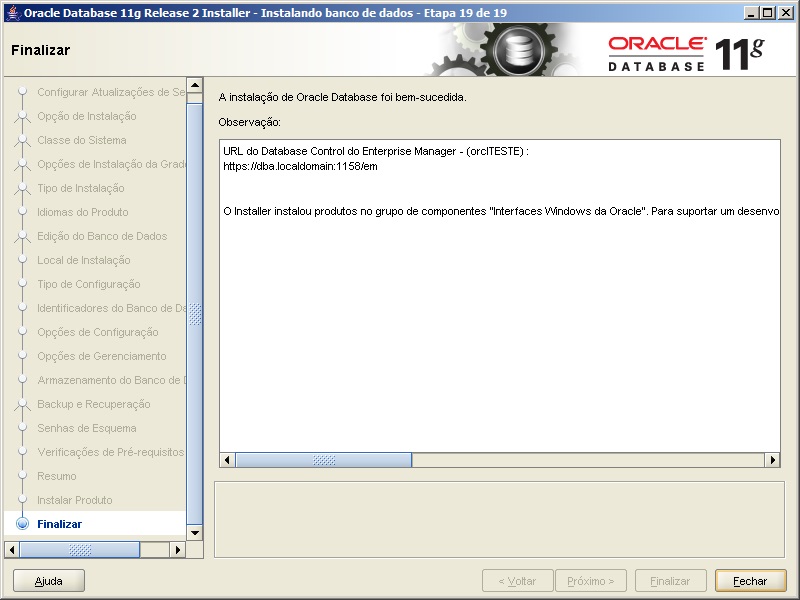Image resolution: width=800 pixels, height=600 pixels.
Task: Click Opções de Instalação da Grade branch icon
Action: 22,165
